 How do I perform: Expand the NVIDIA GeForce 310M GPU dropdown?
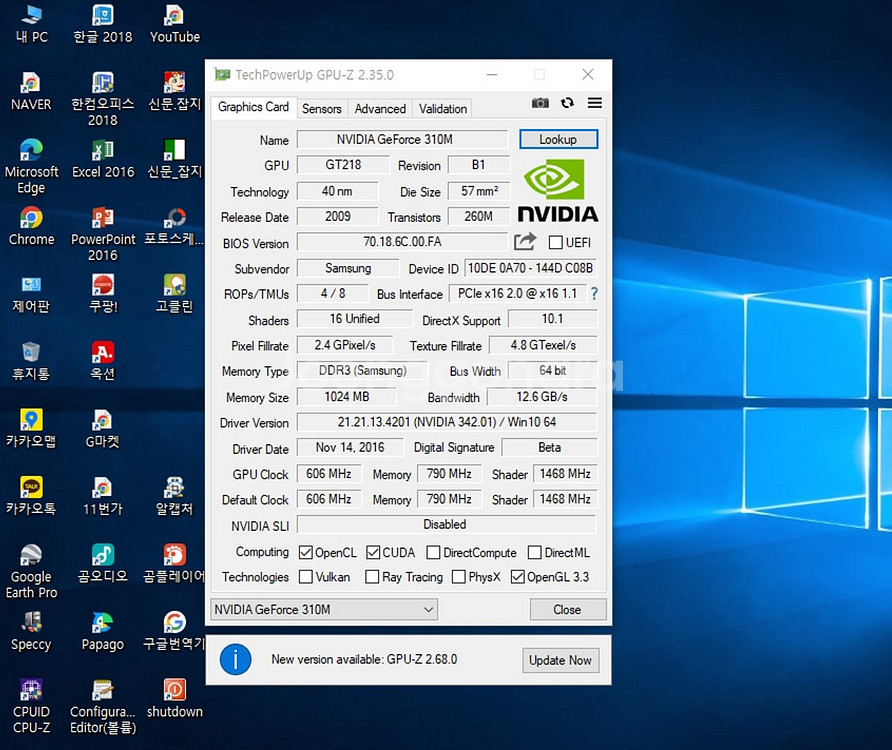click(324, 609)
